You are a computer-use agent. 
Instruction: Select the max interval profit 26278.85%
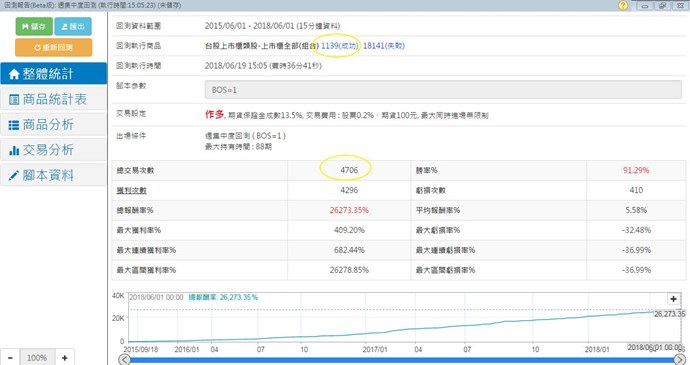(x=349, y=270)
